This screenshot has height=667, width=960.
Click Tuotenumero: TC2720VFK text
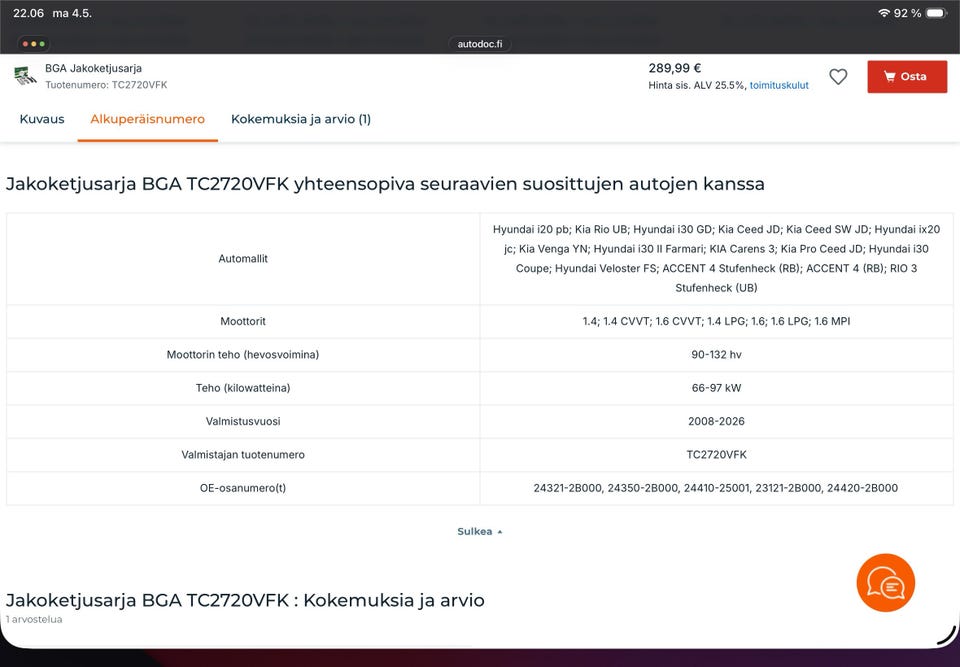106,85
